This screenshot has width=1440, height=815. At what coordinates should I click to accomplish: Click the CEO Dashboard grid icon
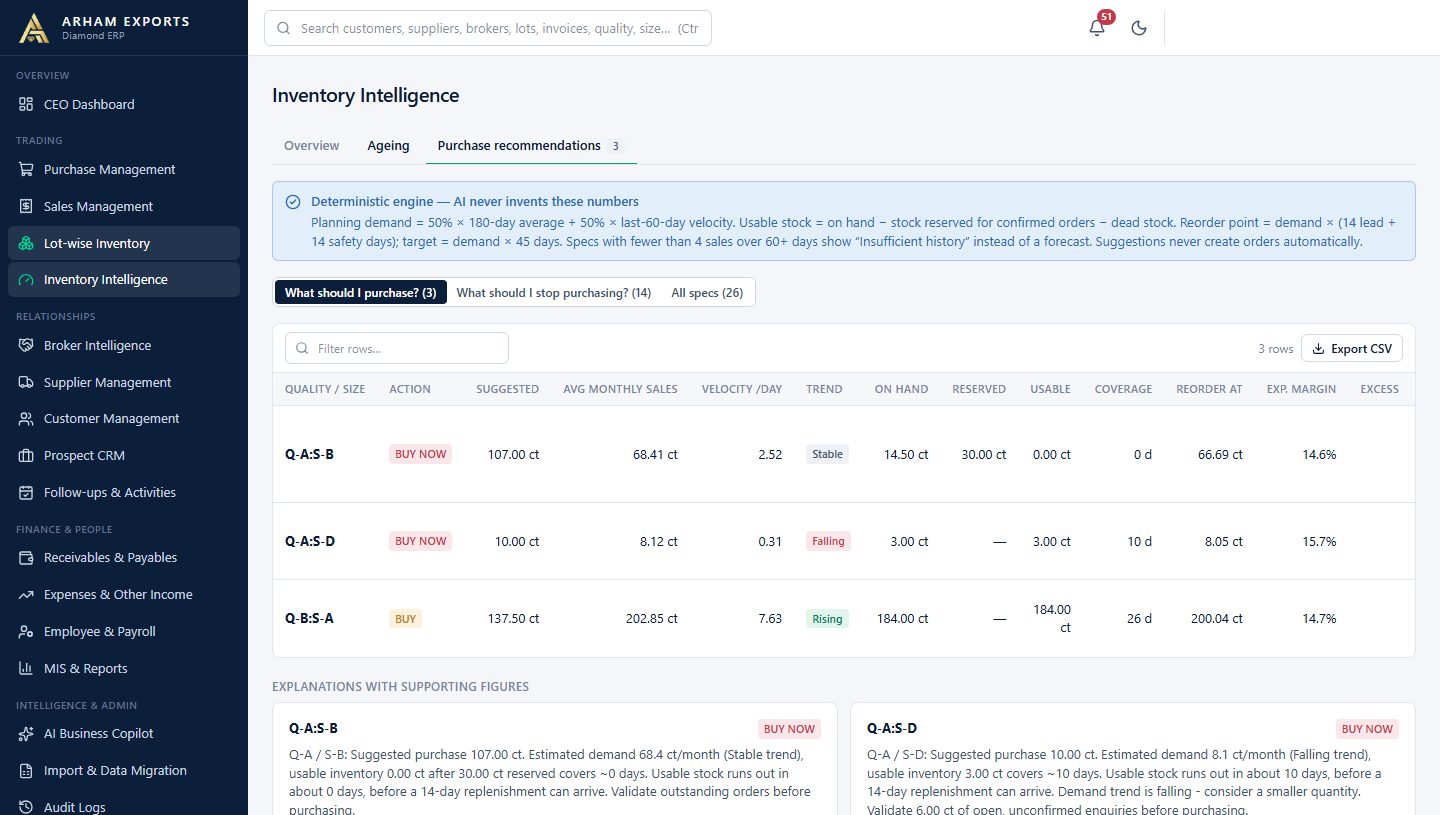pos(26,104)
